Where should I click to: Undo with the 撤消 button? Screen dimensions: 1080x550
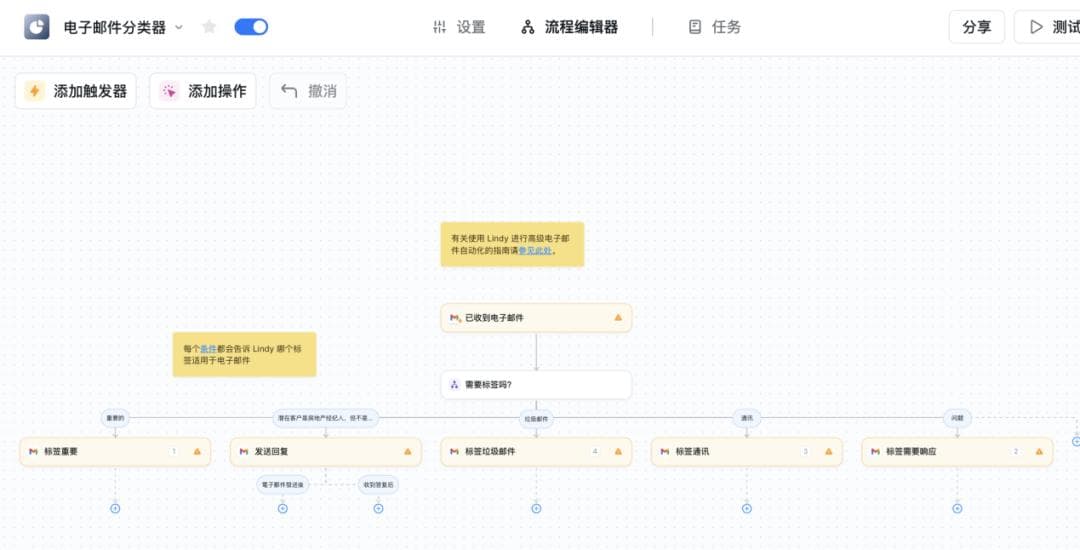click(308, 91)
